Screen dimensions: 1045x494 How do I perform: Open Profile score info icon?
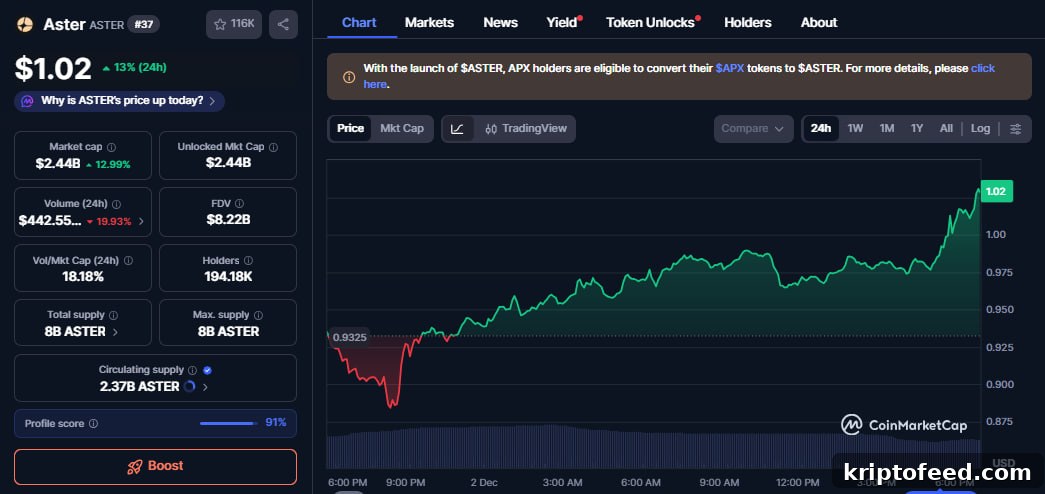tap(93, 423)
